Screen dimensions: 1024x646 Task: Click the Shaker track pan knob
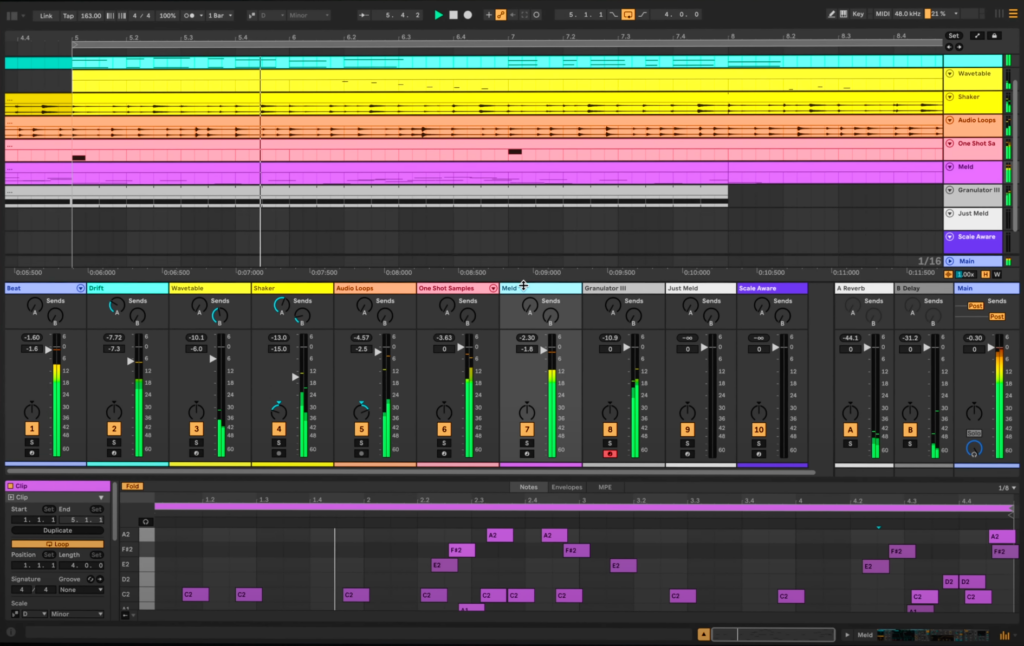tap(279, 412)
